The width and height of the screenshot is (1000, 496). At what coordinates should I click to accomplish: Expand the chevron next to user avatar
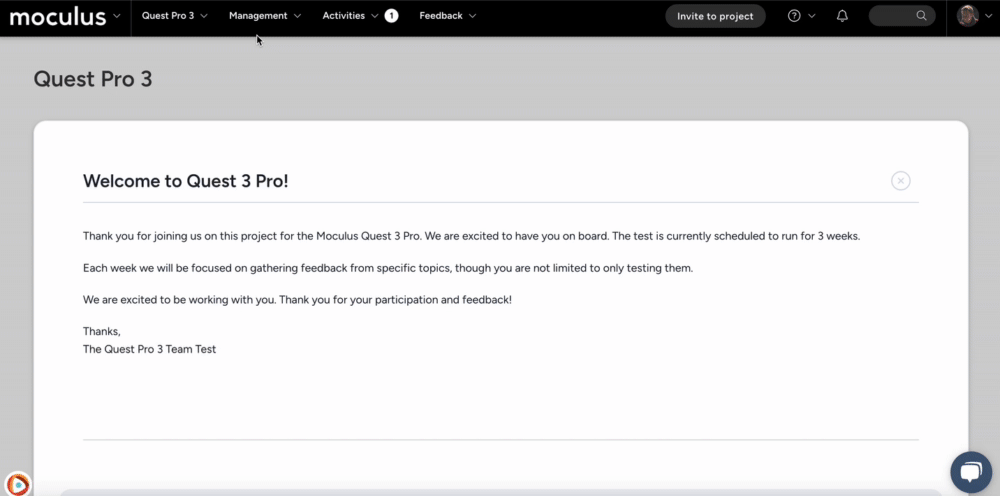coord(989,16)
